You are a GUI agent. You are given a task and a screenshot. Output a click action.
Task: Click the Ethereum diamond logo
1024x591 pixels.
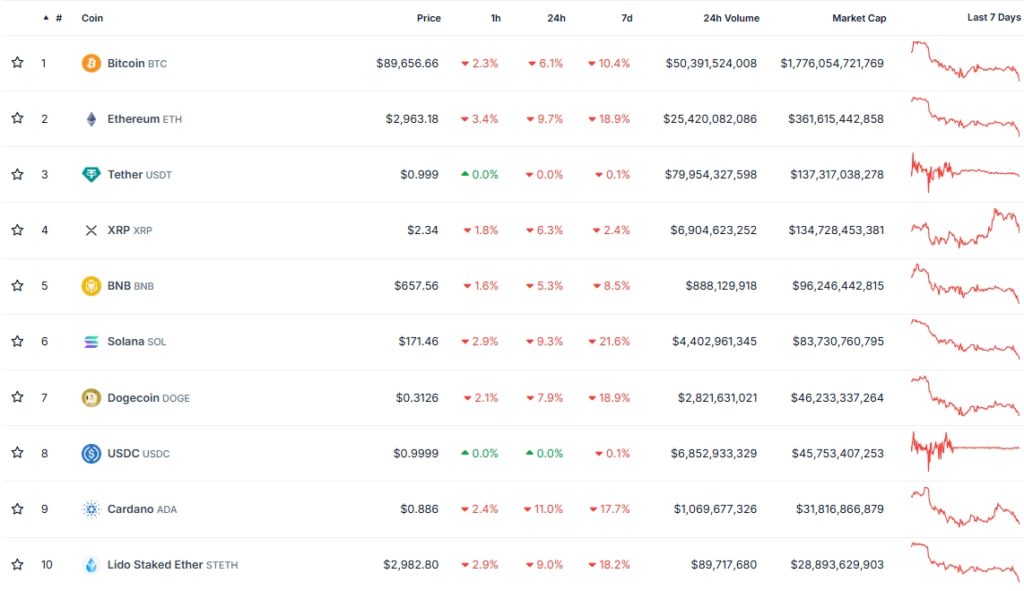91,118
